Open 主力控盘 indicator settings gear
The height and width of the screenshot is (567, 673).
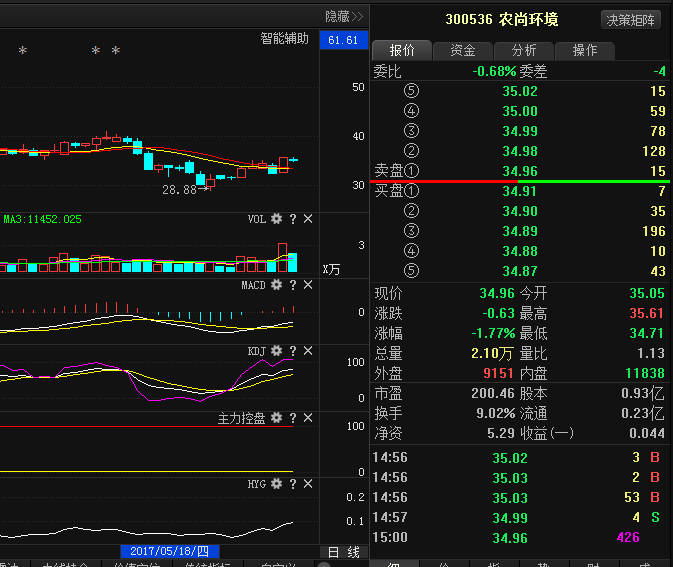click(x=277, y=418)
